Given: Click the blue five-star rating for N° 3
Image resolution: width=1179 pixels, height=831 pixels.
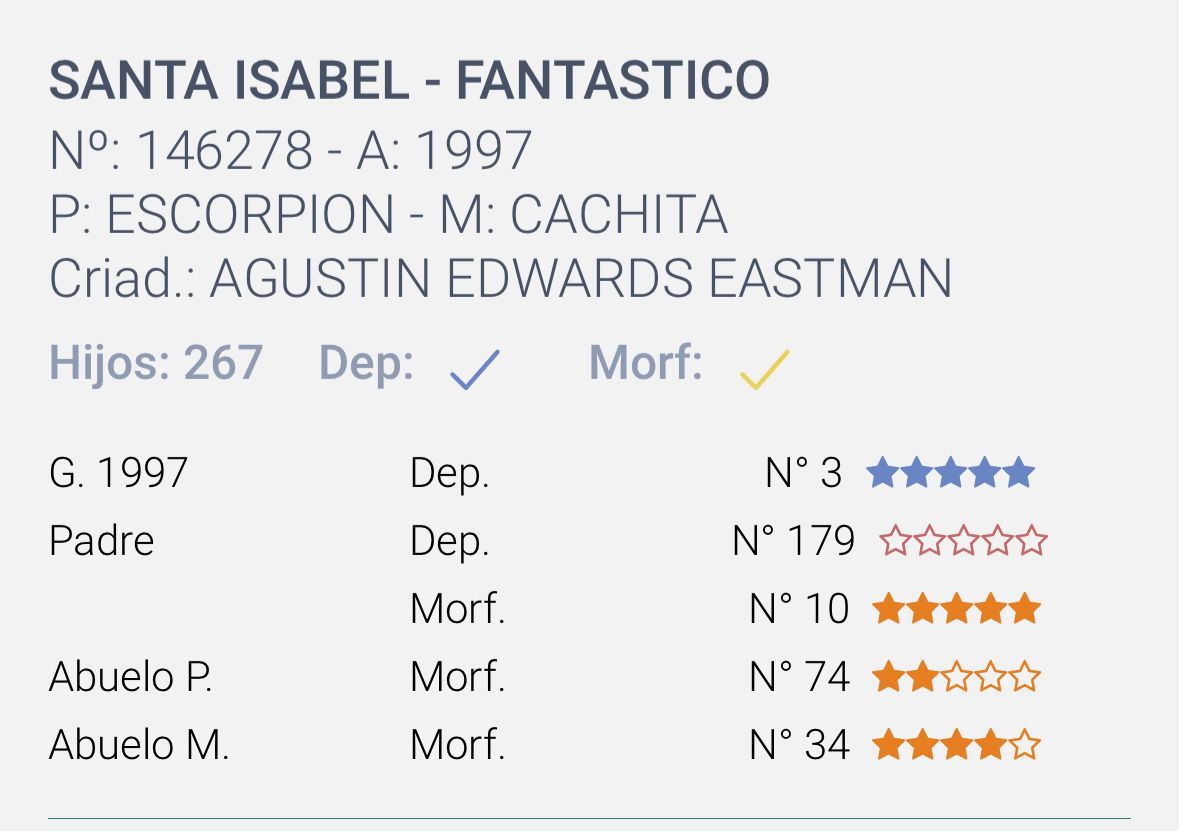Looking at the screenshot, I should click(x=950, y=472).
